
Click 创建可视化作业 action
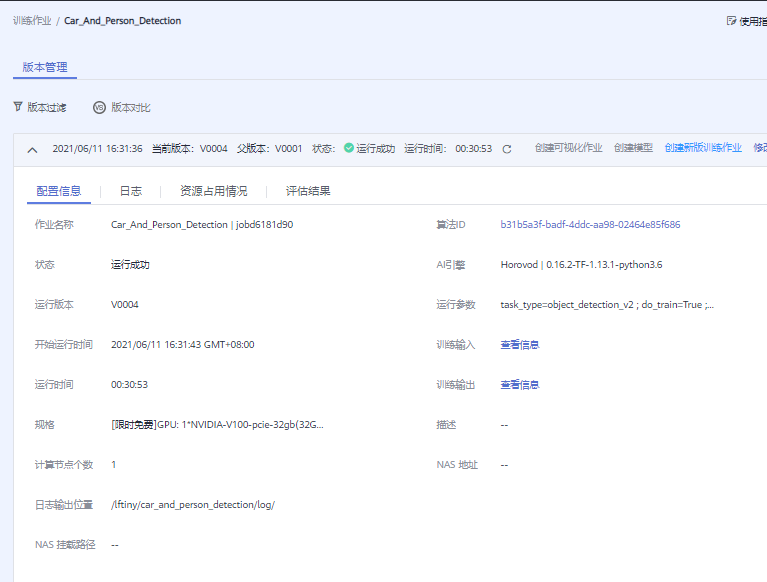[x=568, y=148]
